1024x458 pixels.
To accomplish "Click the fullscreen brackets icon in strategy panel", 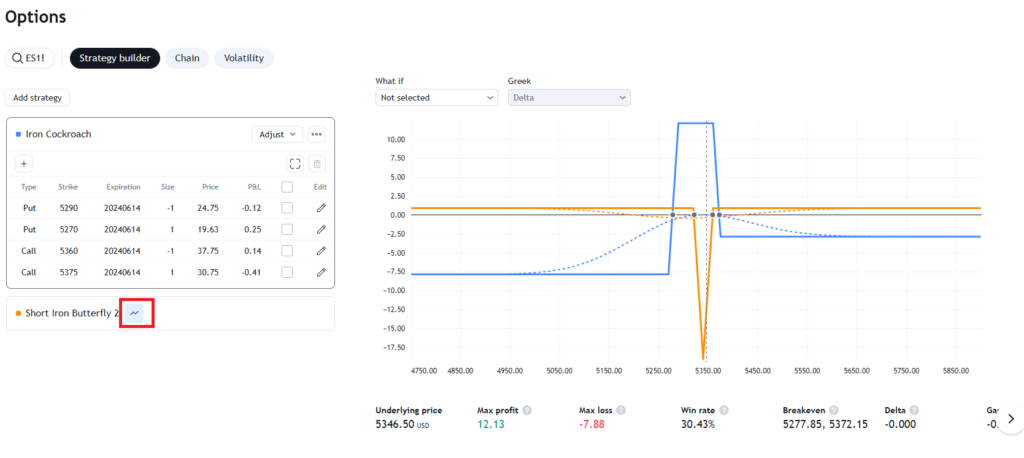I will pos(296,163).
